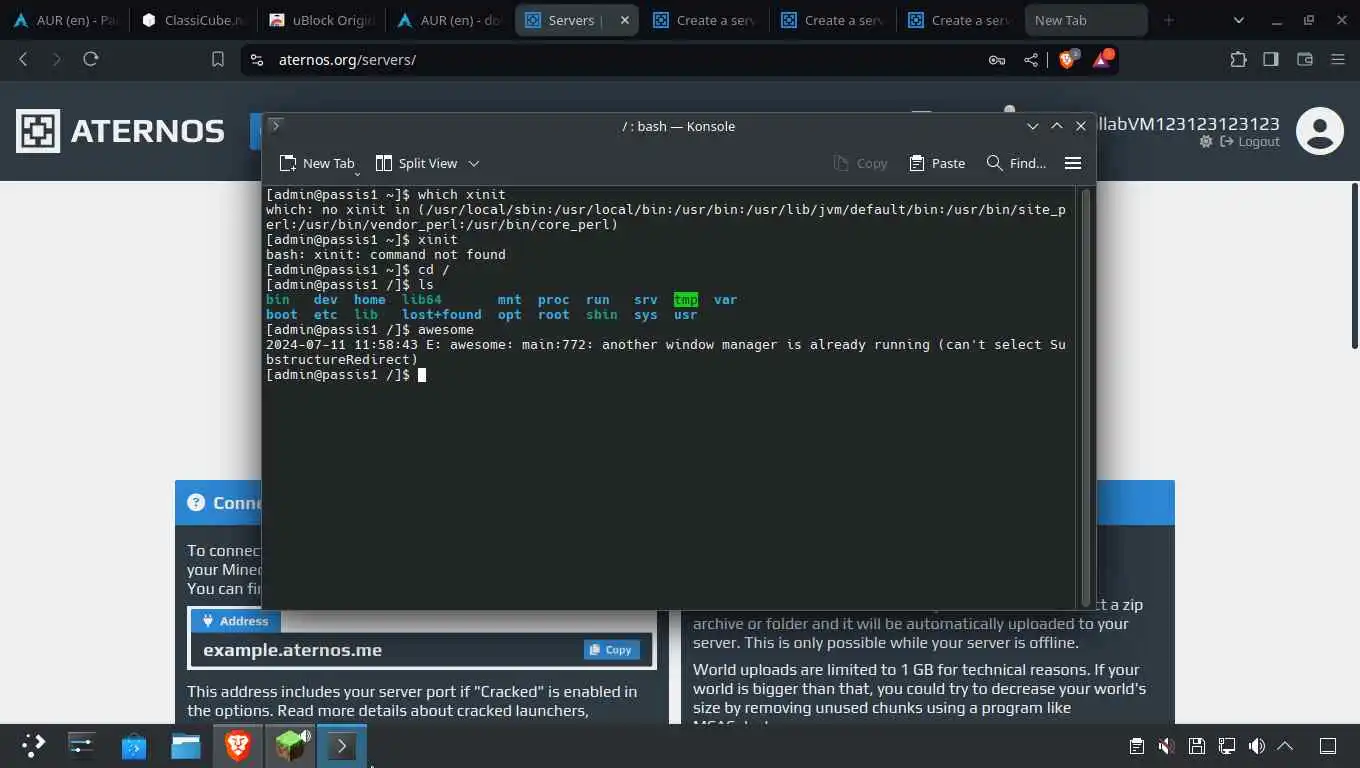Open clipboard tray icon
Viewport: 1360px width, 768px height.
pos(1136,746)
